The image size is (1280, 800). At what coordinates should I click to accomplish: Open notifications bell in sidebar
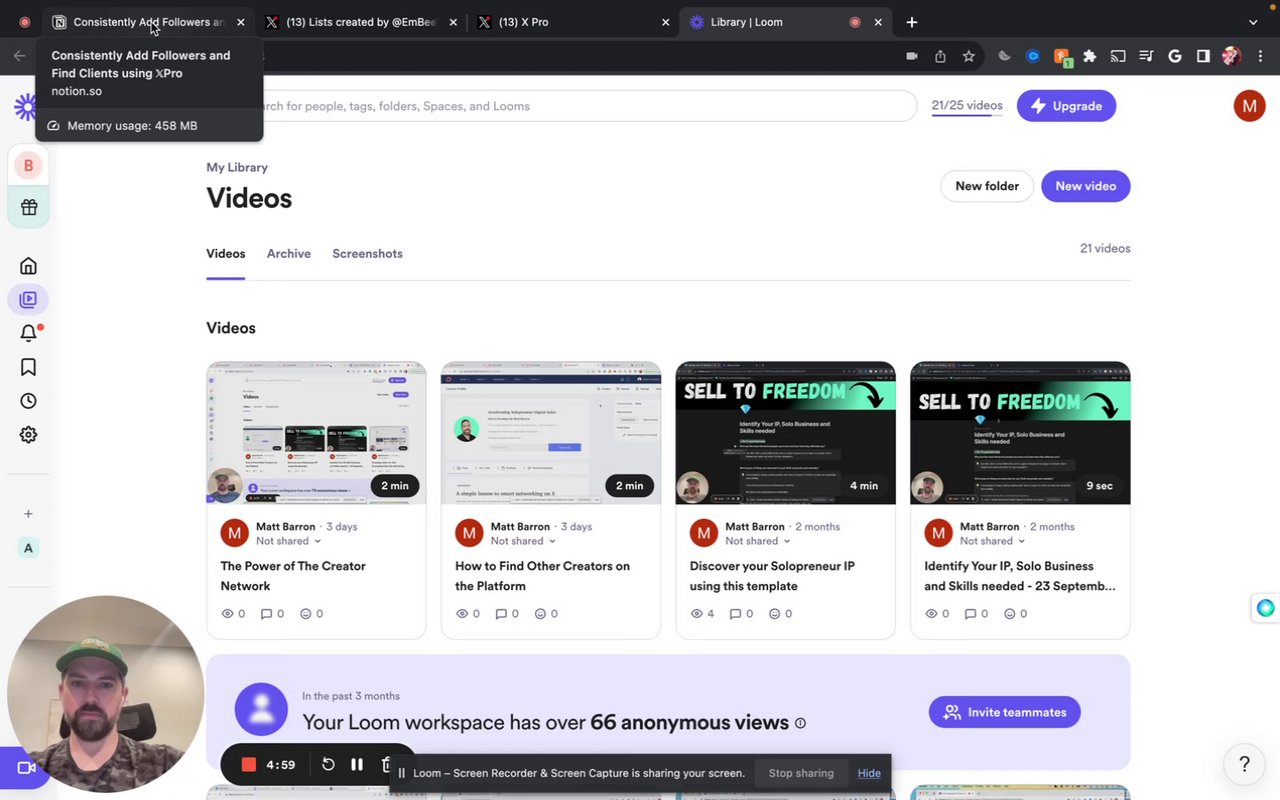coord(28,333)
